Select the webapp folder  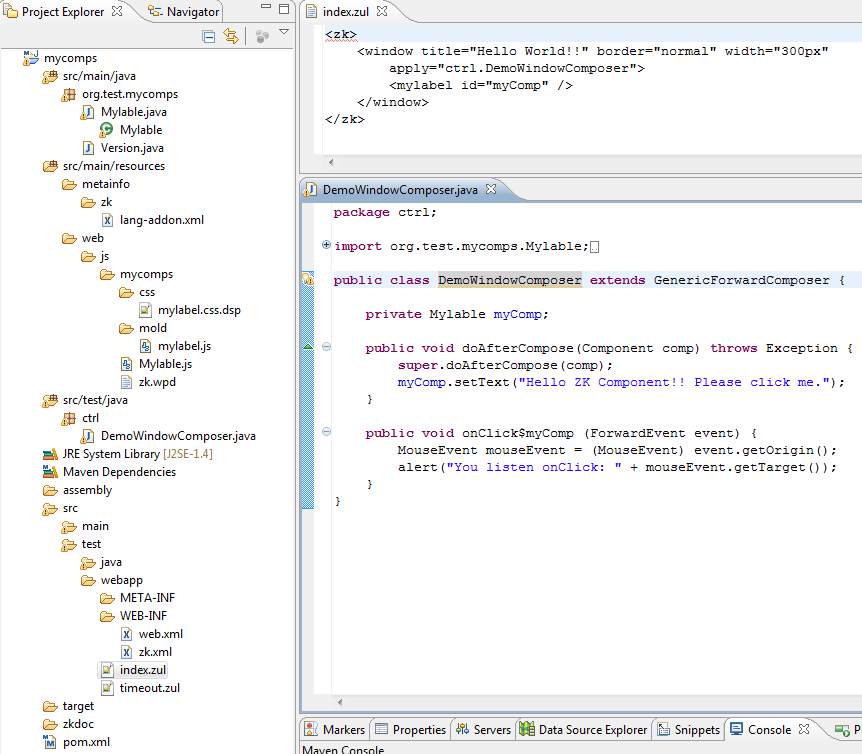[121, 580]
